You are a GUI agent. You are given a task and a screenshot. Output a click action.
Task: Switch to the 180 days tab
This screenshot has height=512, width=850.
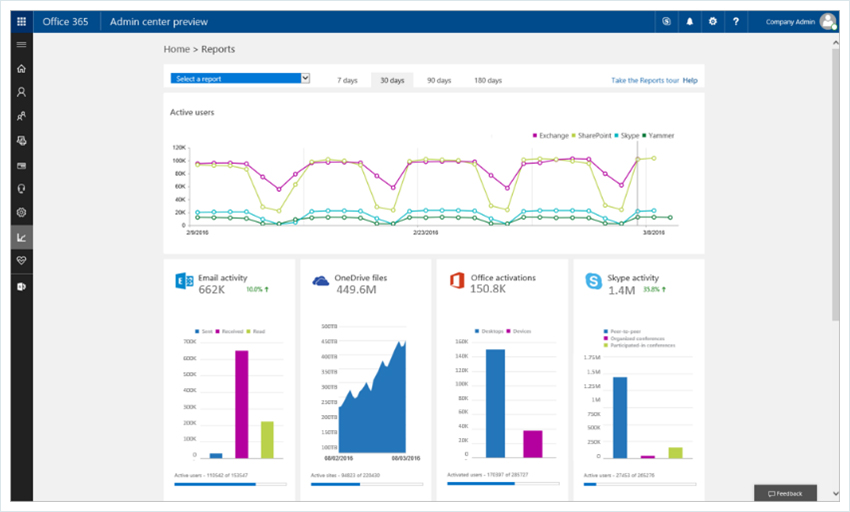tap(488, 80)
